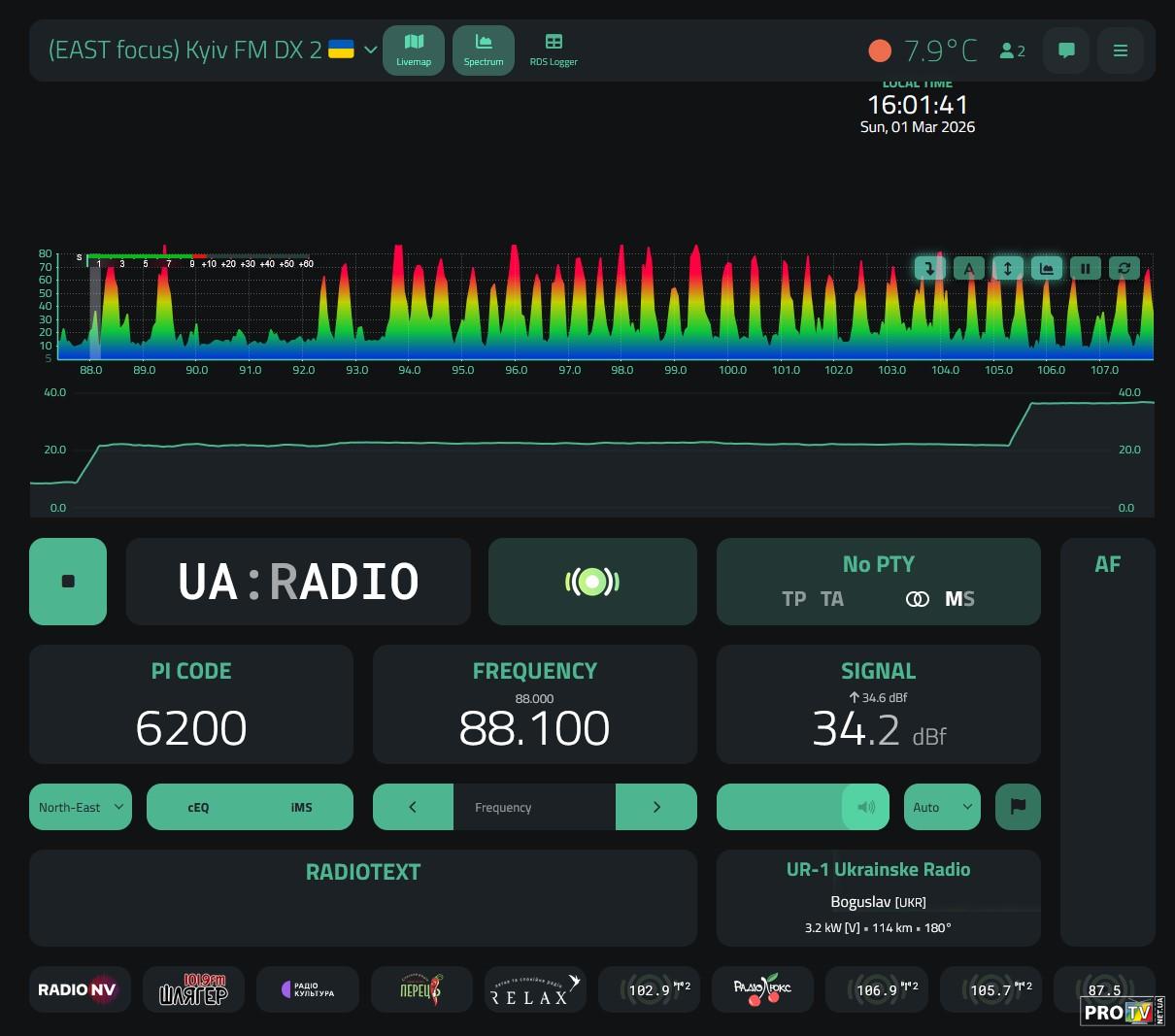The image size is (1175, 1036).
Task: Open the Auto bandwidth dropdown
Action: tap(942, 807)
